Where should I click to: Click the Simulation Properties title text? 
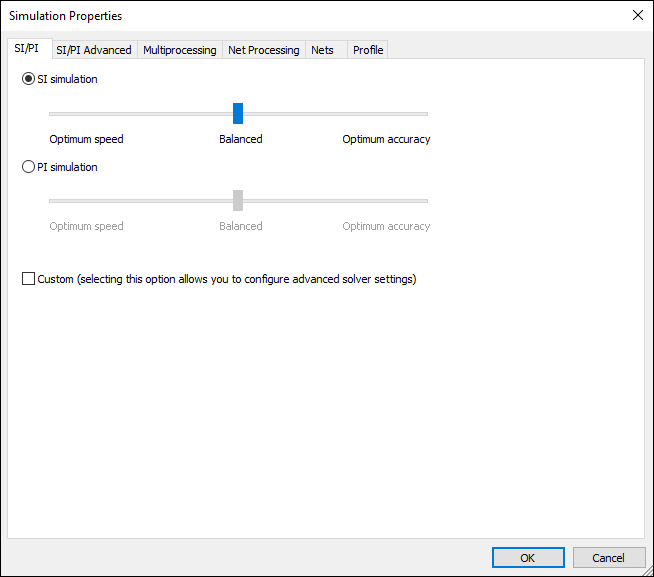pos(65,16)
